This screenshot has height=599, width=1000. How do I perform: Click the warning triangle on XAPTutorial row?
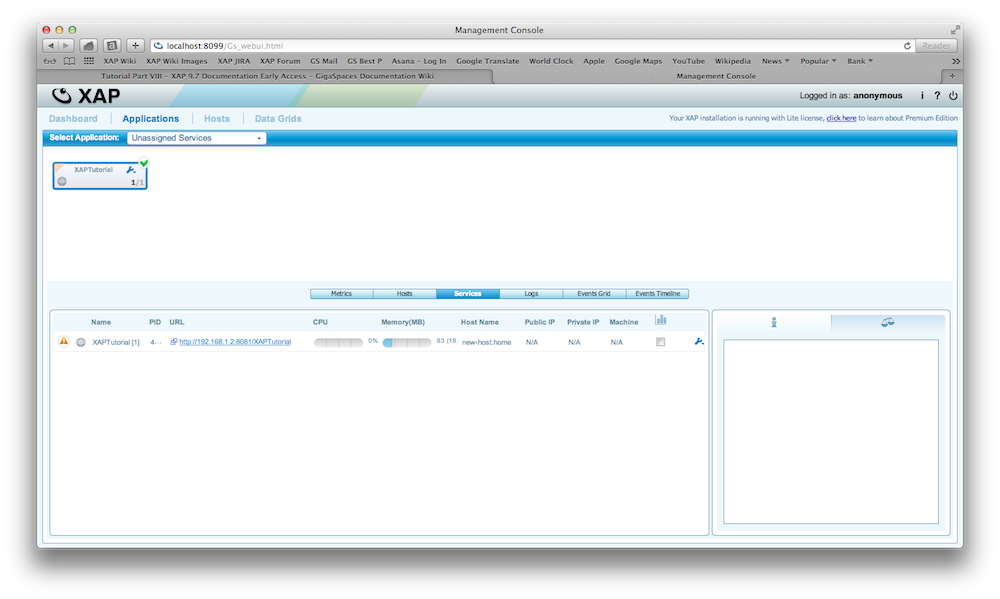(x=64, y=341)
